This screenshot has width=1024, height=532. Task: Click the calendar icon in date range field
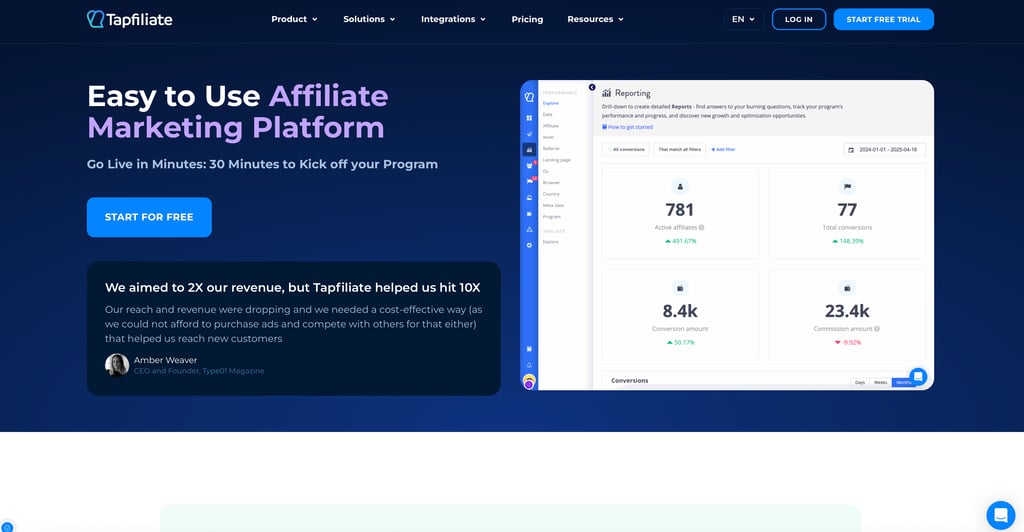coord(850,149)
